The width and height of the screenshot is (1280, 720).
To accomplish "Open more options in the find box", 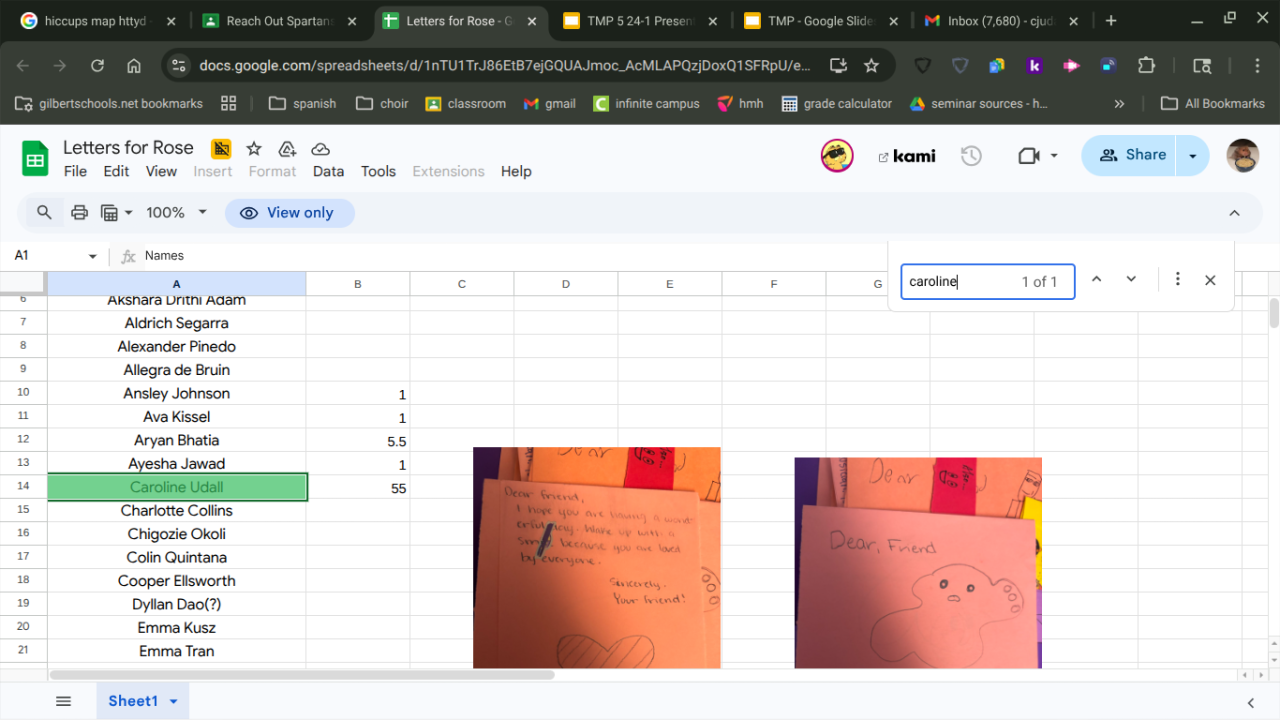I will (1177, 280).
